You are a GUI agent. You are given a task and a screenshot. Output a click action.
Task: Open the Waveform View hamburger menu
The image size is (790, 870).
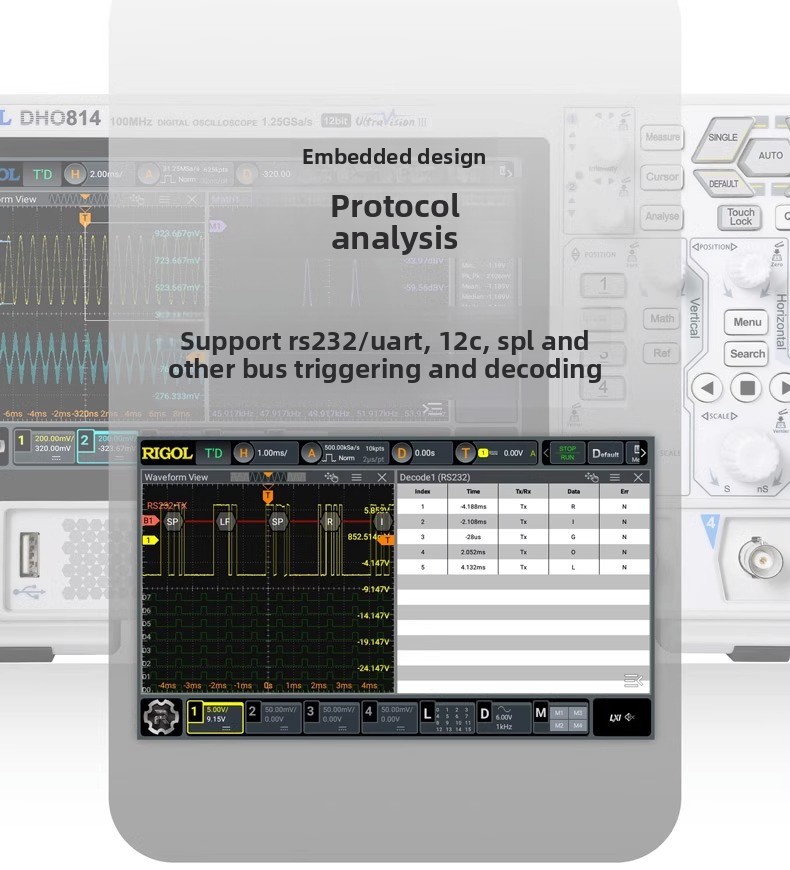[357, 477]
